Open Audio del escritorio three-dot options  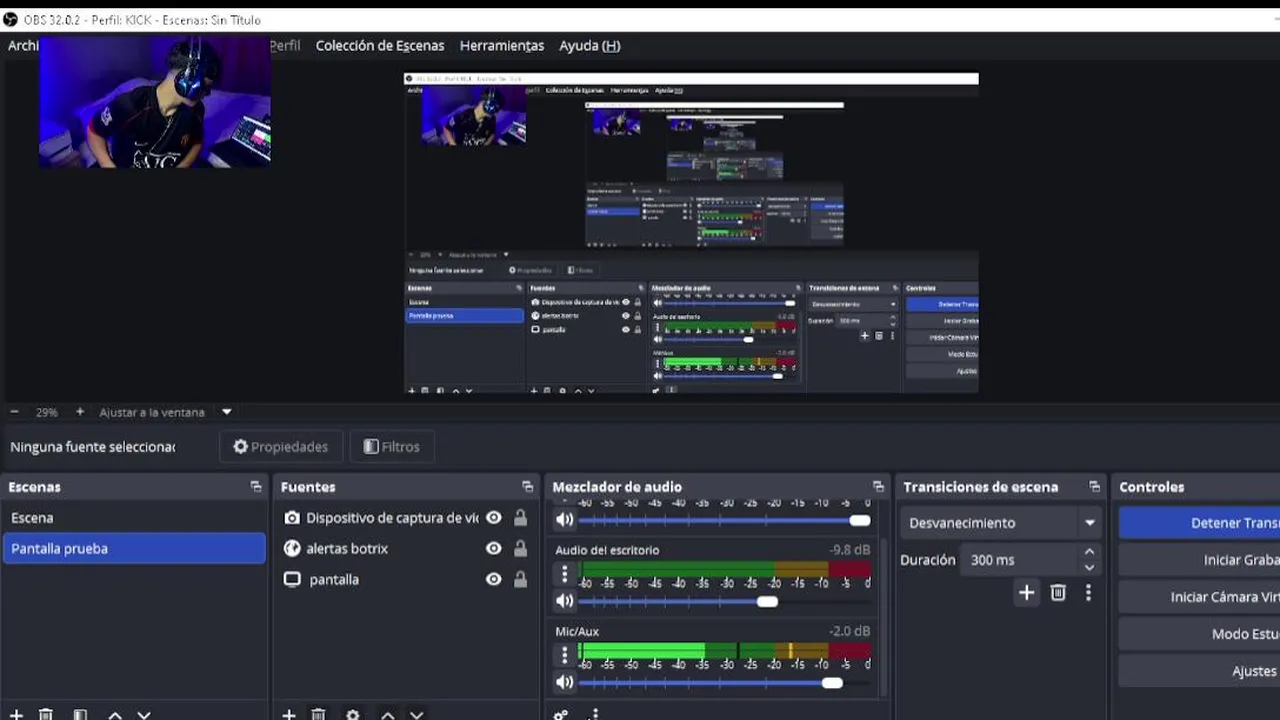(564, 574)
